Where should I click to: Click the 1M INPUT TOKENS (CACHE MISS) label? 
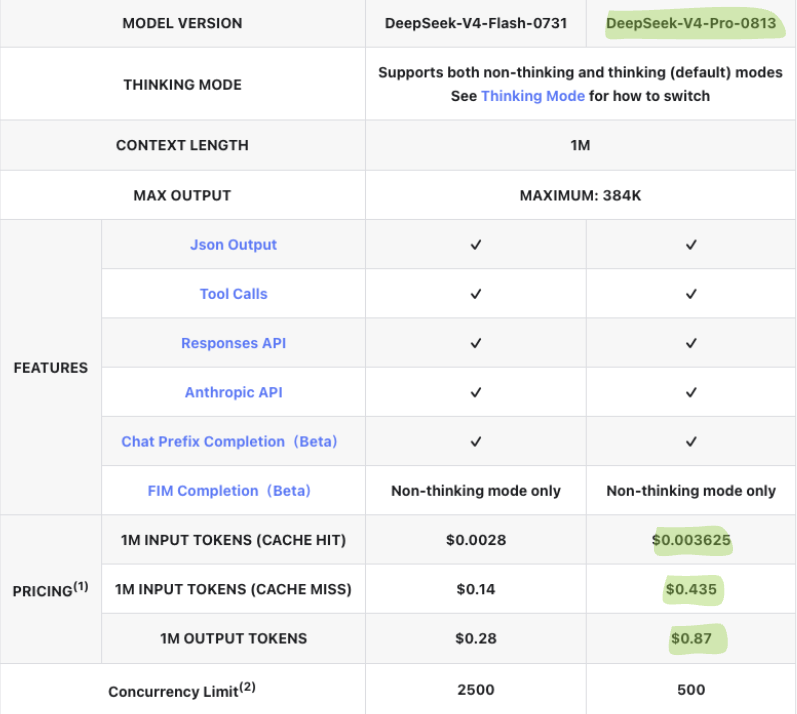tap(233, 589)
